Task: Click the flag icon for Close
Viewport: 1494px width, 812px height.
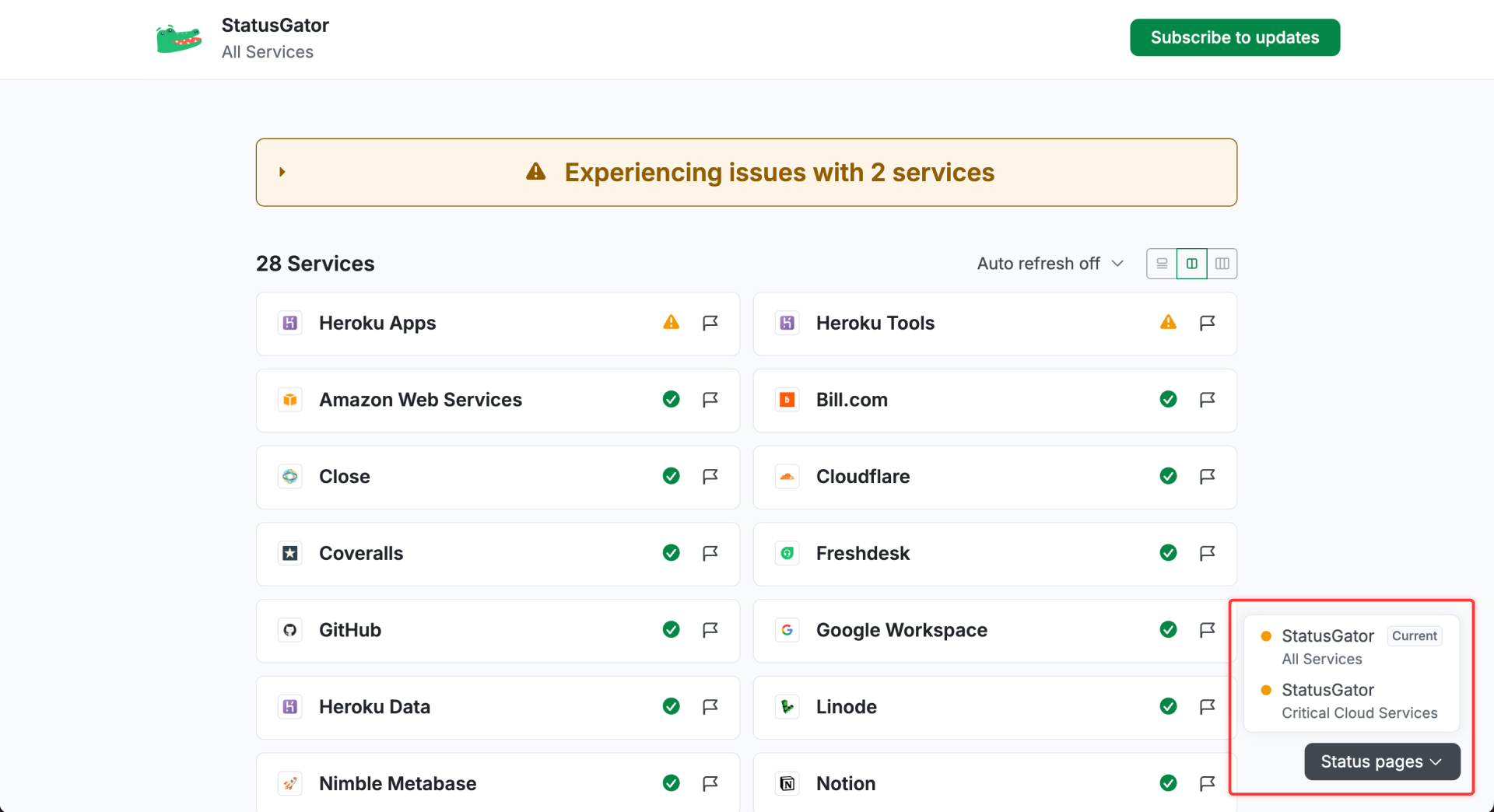Action: (710, 476)
